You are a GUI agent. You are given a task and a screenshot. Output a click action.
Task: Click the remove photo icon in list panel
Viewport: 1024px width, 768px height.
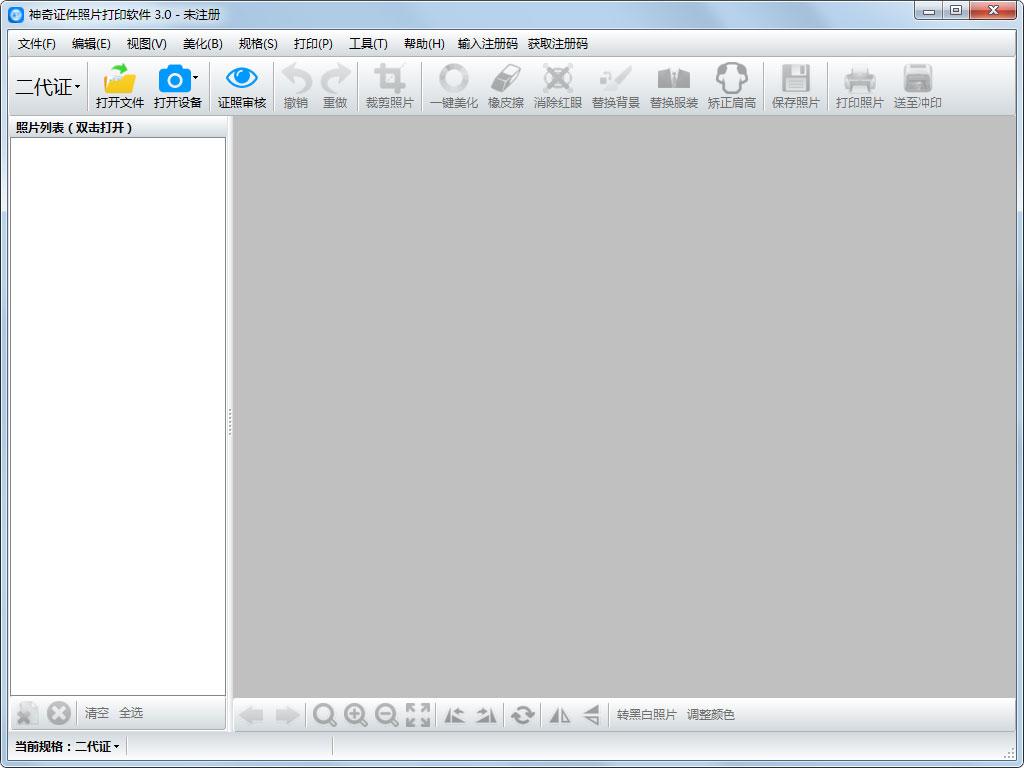coord(27,713)
